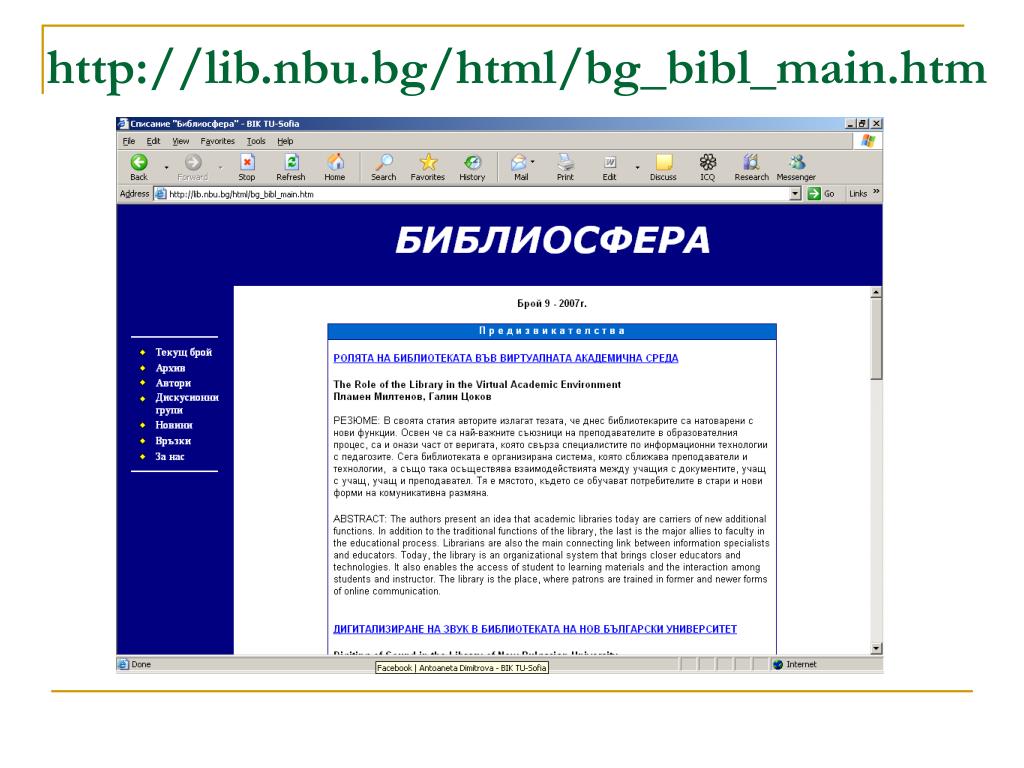Image resolution: width=1024 pixels, height=768 pixels.
Task: Open the View menu
Action: click(180, 141)
